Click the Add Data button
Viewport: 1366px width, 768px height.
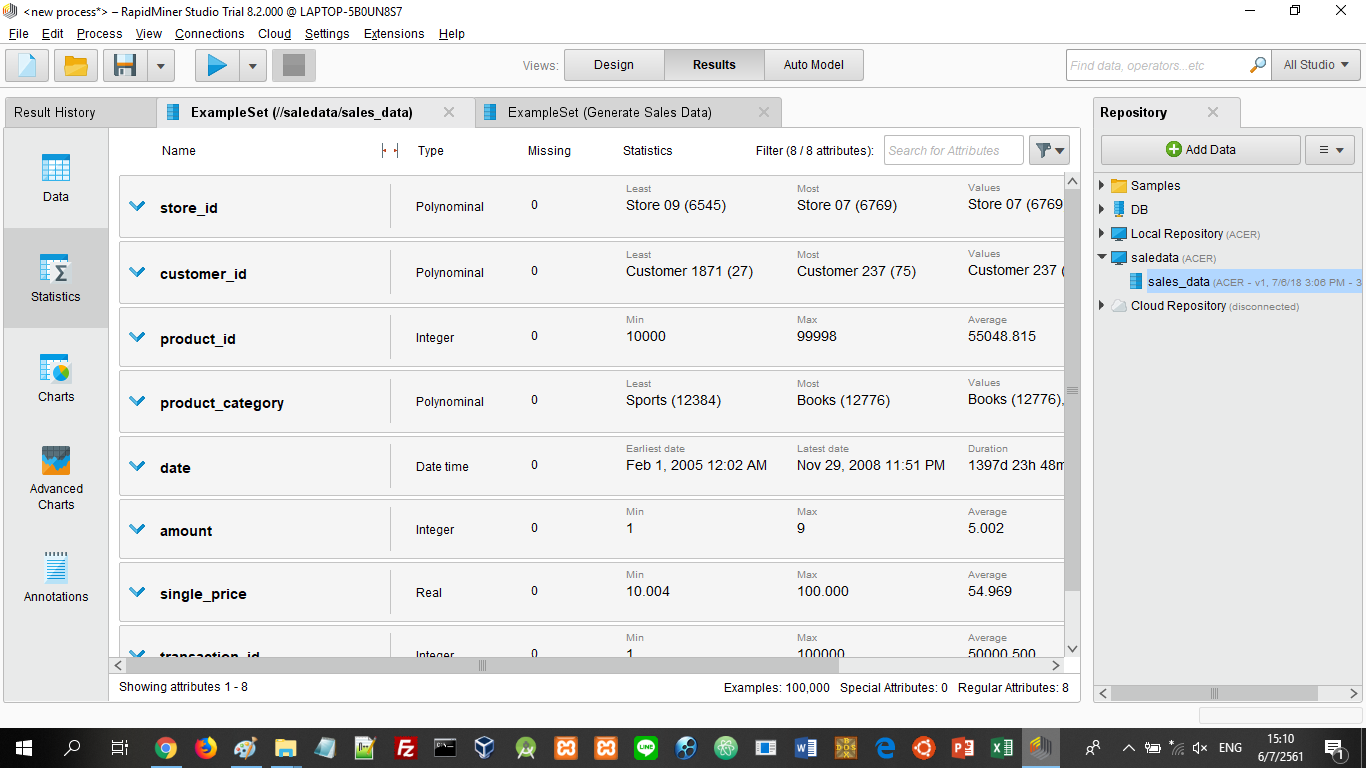pyautogui.click(x=1200, y=150)
